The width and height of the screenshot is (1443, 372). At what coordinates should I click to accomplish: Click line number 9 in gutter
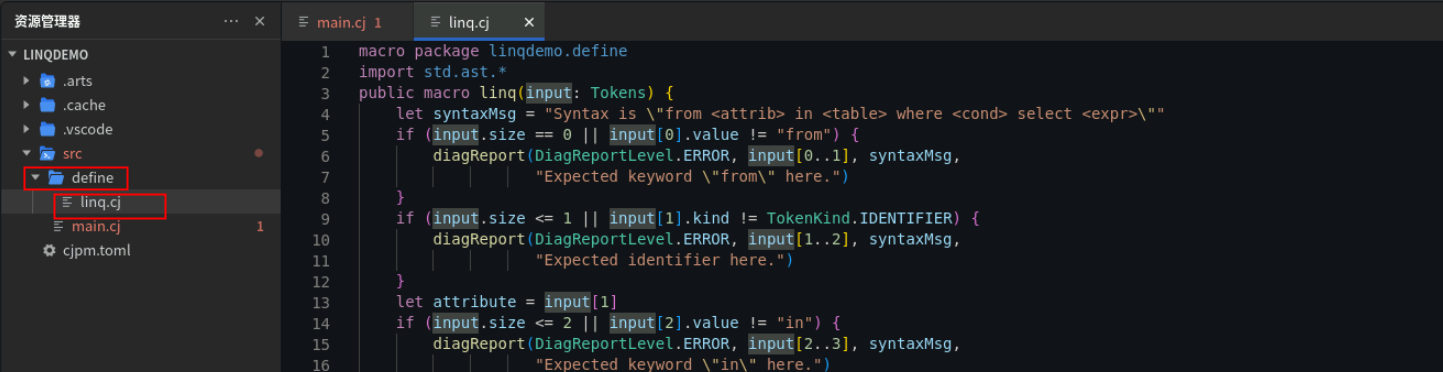pos(325,218)
